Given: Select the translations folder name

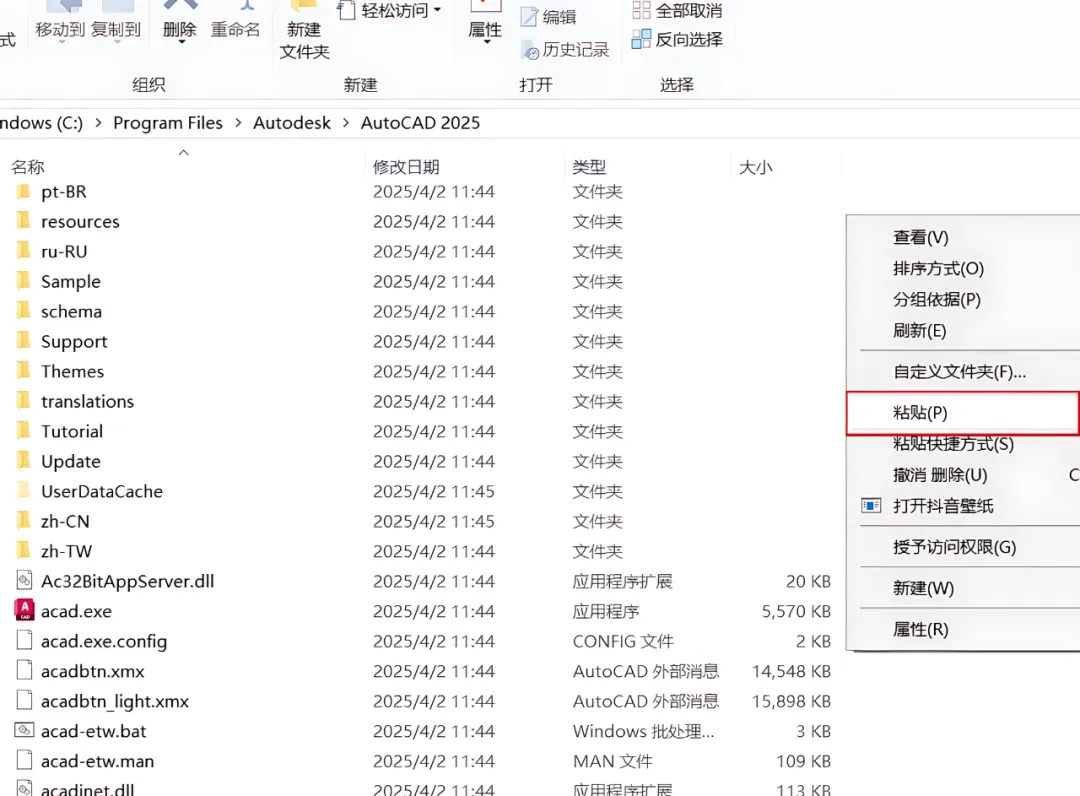Looking at the screenshot, I should (87, 401).
